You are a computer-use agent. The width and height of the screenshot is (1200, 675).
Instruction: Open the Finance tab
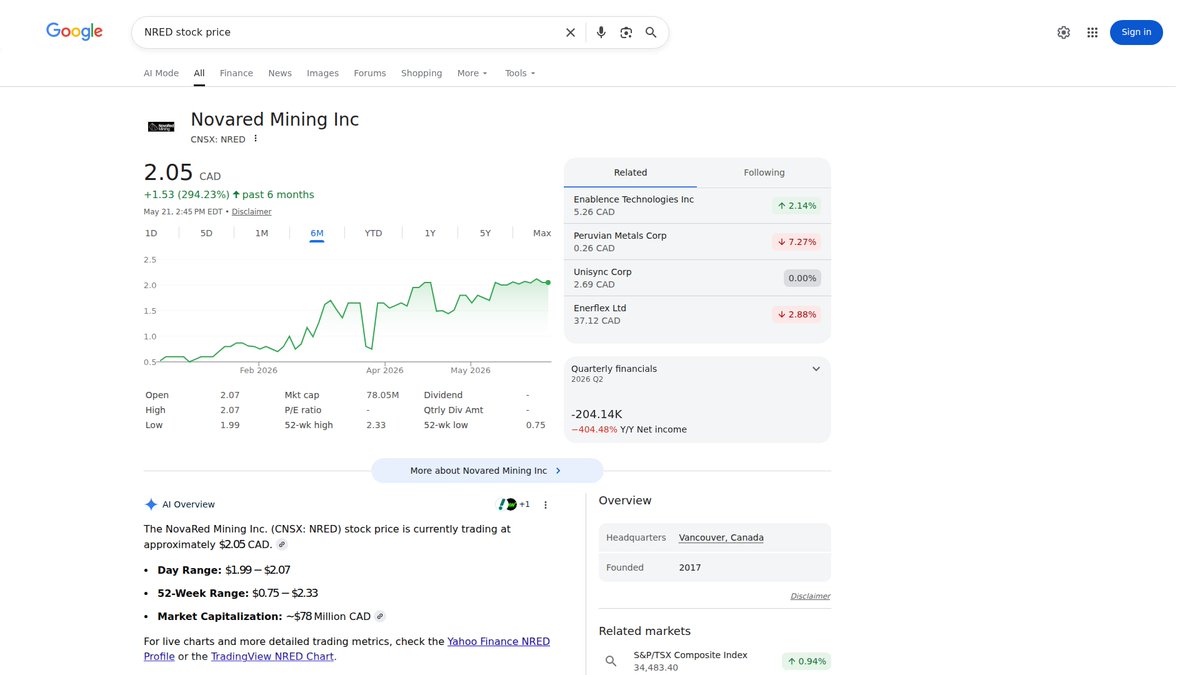pos(236,73)
